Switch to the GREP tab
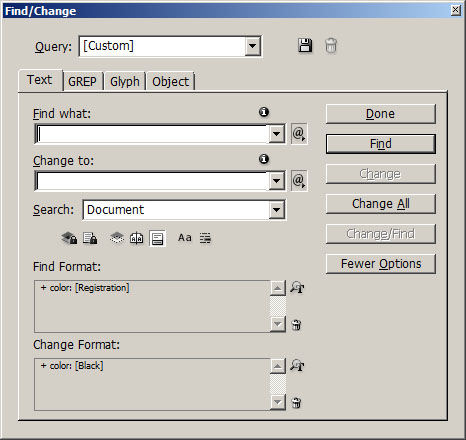Image resolution: width=466 pixels, height=440 pixels. (x=82, y=81)
